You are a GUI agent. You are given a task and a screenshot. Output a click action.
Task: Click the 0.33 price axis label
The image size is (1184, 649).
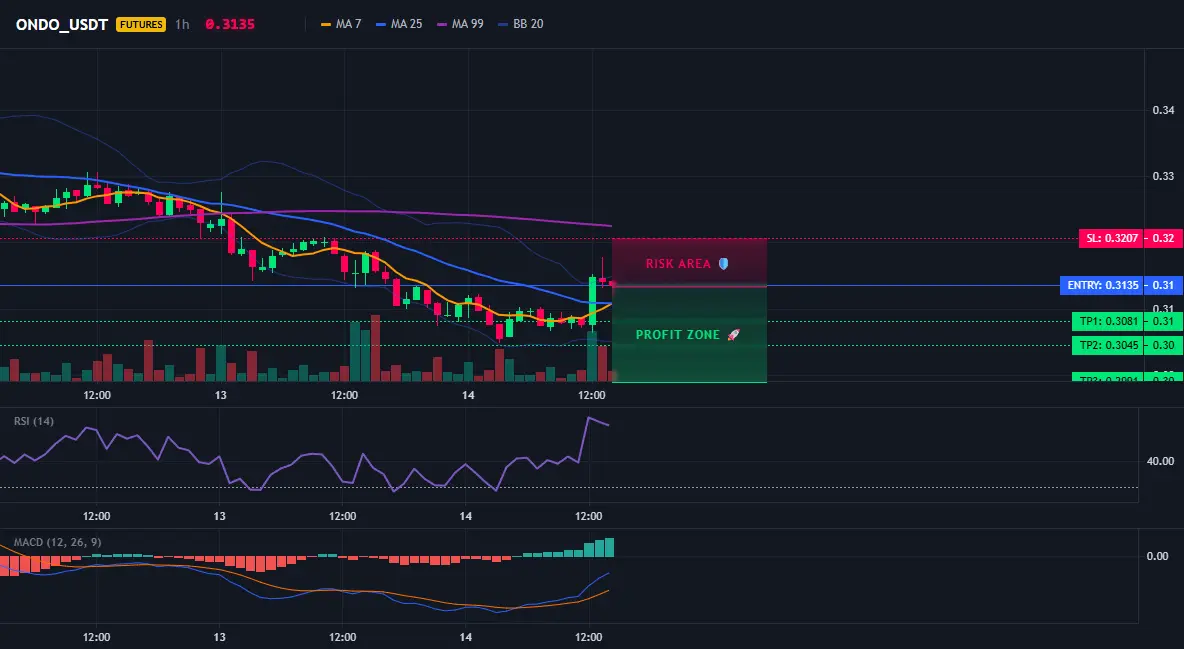click(1163, 176)
